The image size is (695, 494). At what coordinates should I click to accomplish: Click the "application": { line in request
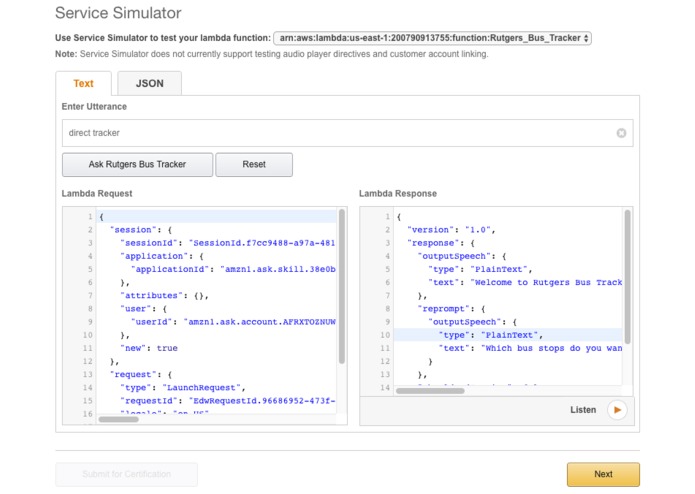pos(162,256)
